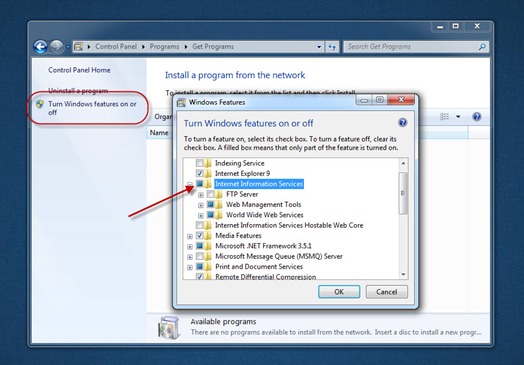Click Control Panel breadcrumb in address bar
The image size is (524, 365).
point(116,47)
